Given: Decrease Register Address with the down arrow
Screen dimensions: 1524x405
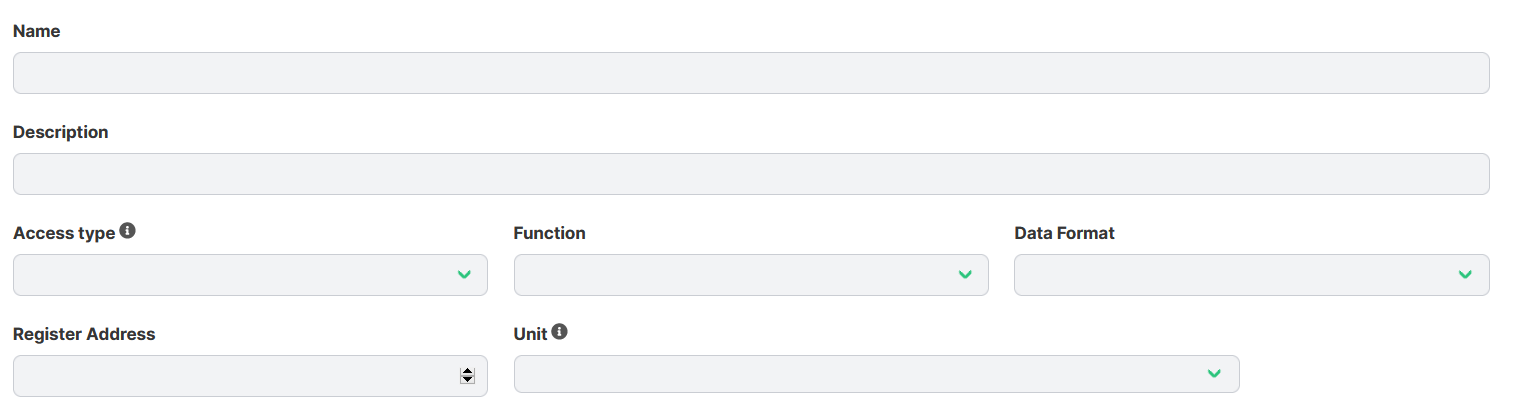Looking at the screenshot, I should point(467,380).
